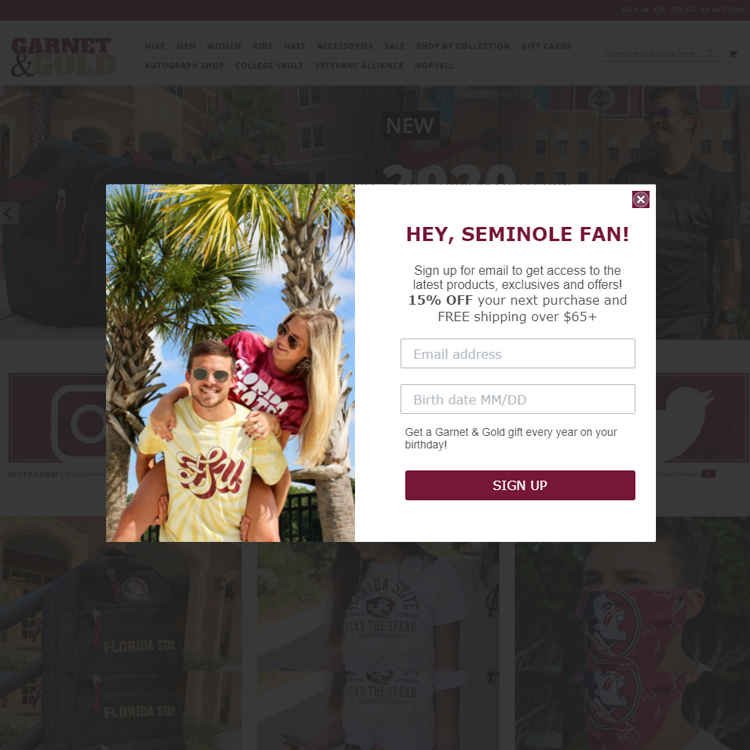Open the NIKE menu item
Image resolution: width=750 pixels, height=750 pixels.
point(155,46)
